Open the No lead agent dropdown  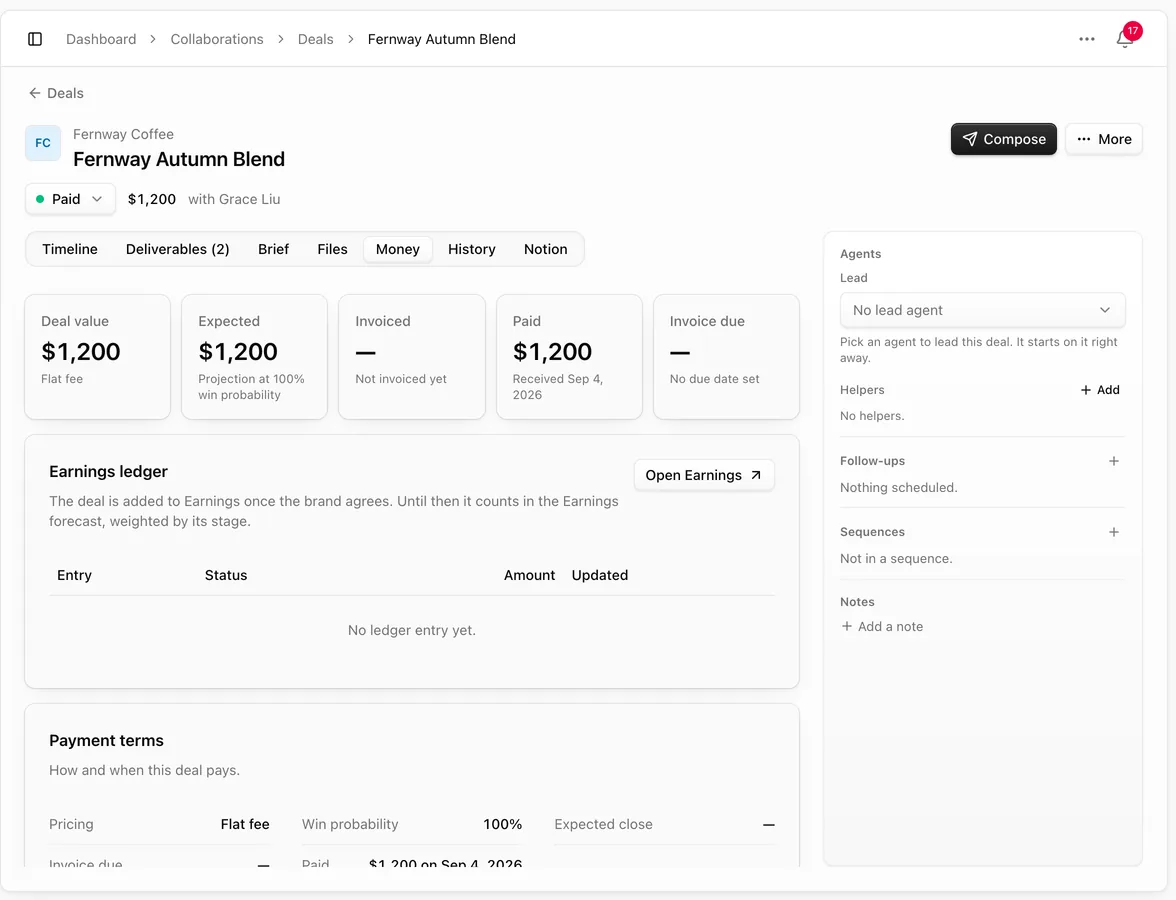point(982,310)
